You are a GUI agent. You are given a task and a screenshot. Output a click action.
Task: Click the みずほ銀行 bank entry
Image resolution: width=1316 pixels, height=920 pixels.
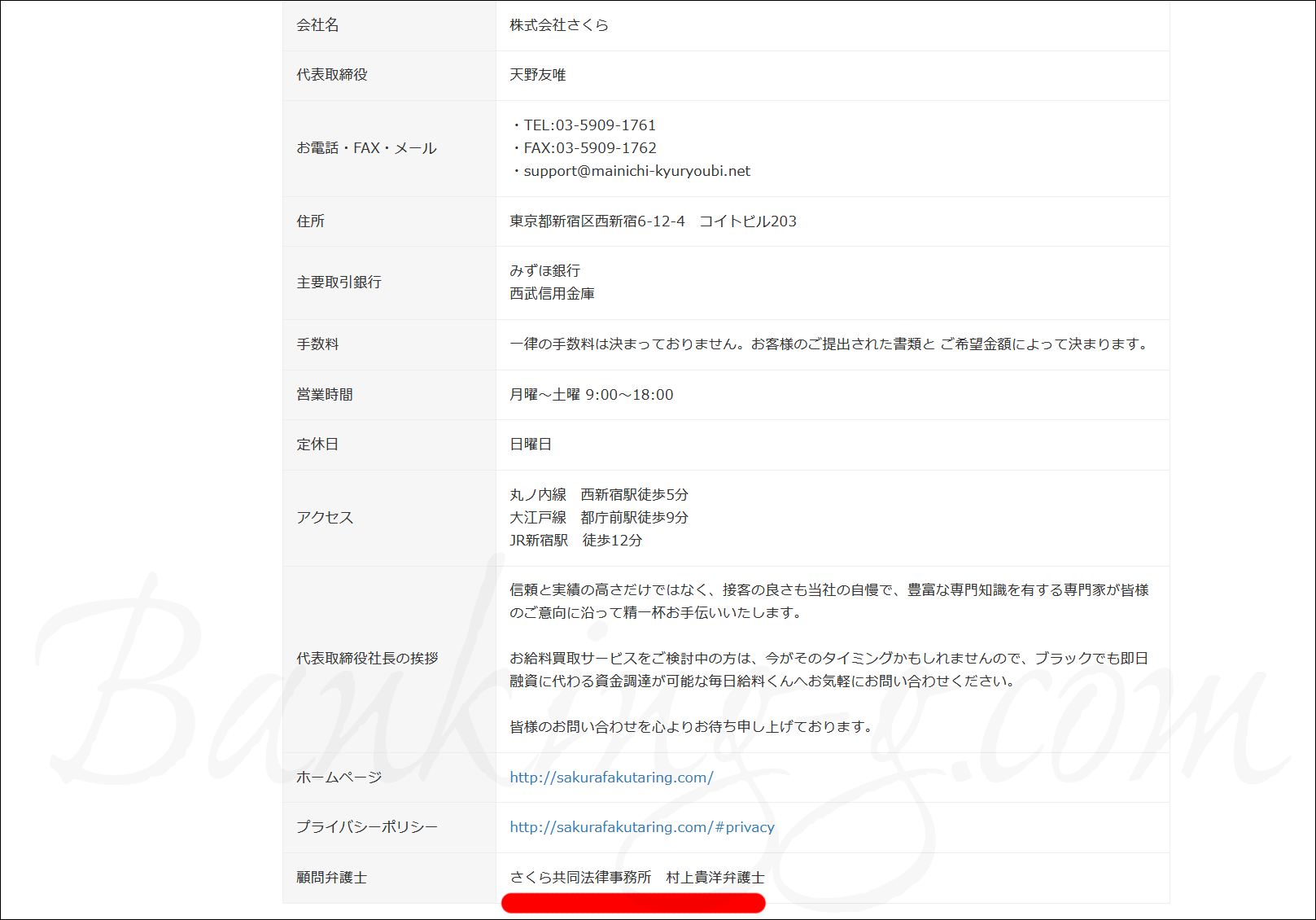(544, 270)
